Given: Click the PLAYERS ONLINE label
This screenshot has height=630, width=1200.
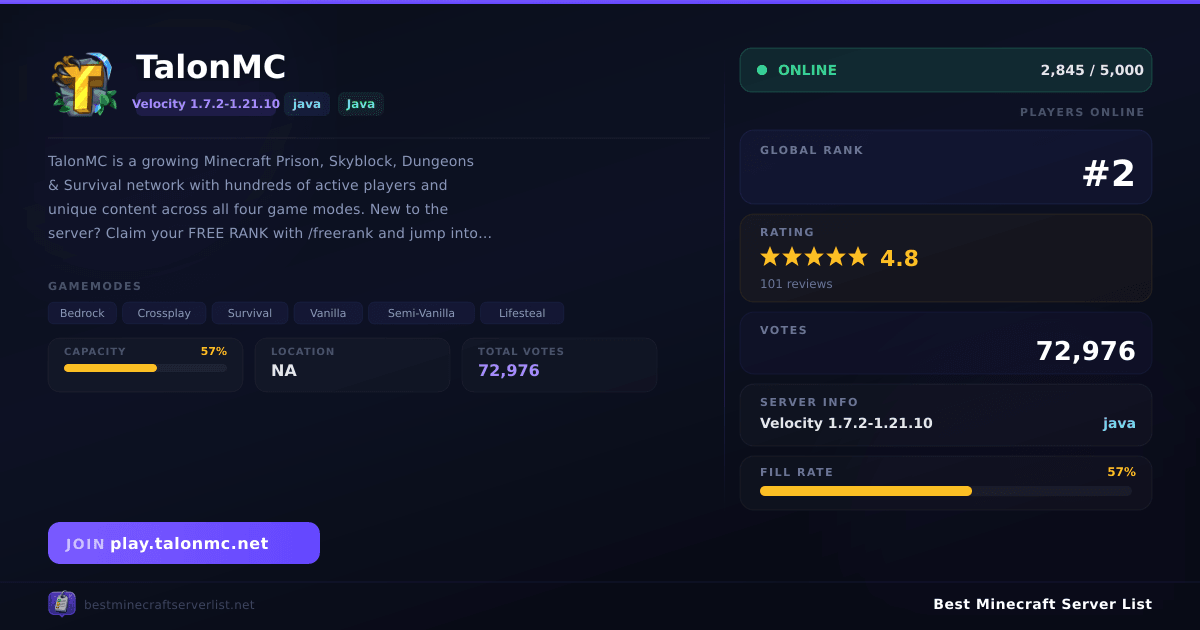Looking at the screenshot, I should 1082,112.
